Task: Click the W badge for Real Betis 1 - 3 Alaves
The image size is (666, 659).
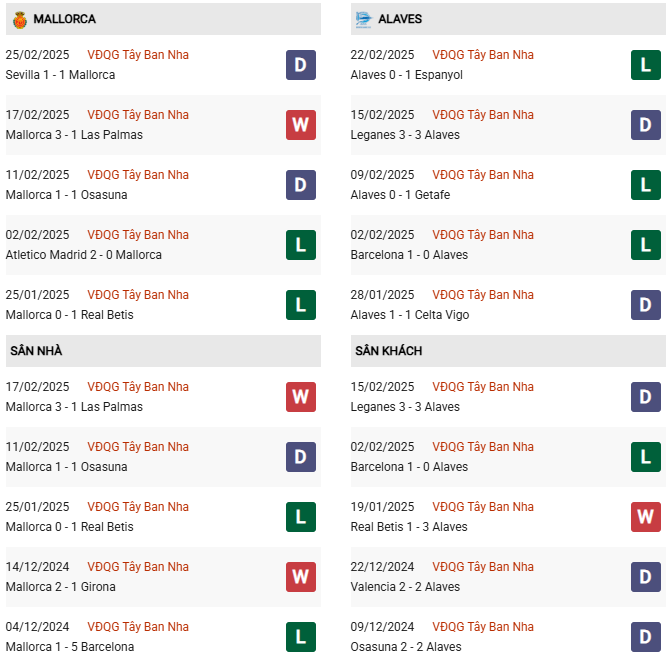Action: [x=646, y=517]
